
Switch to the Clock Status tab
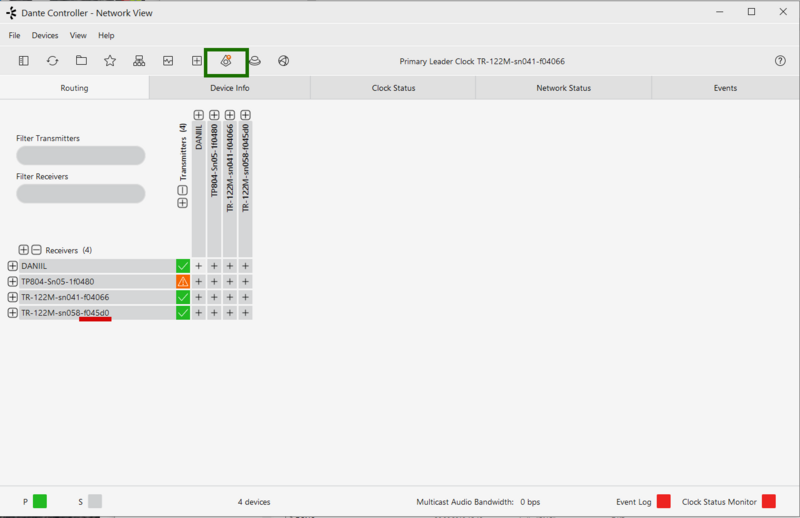coord(393,88)
